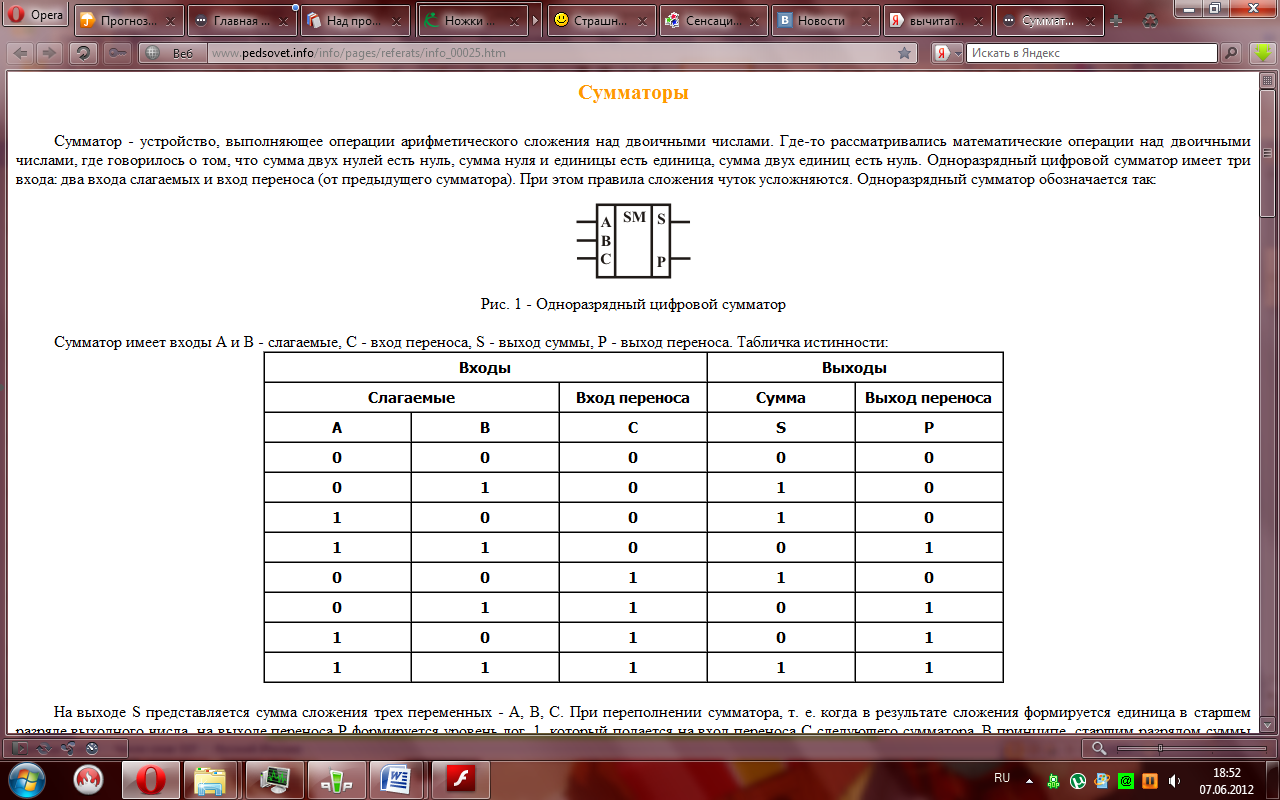
Task: Click the Сумматоры page heading
Action: (633, 93)
